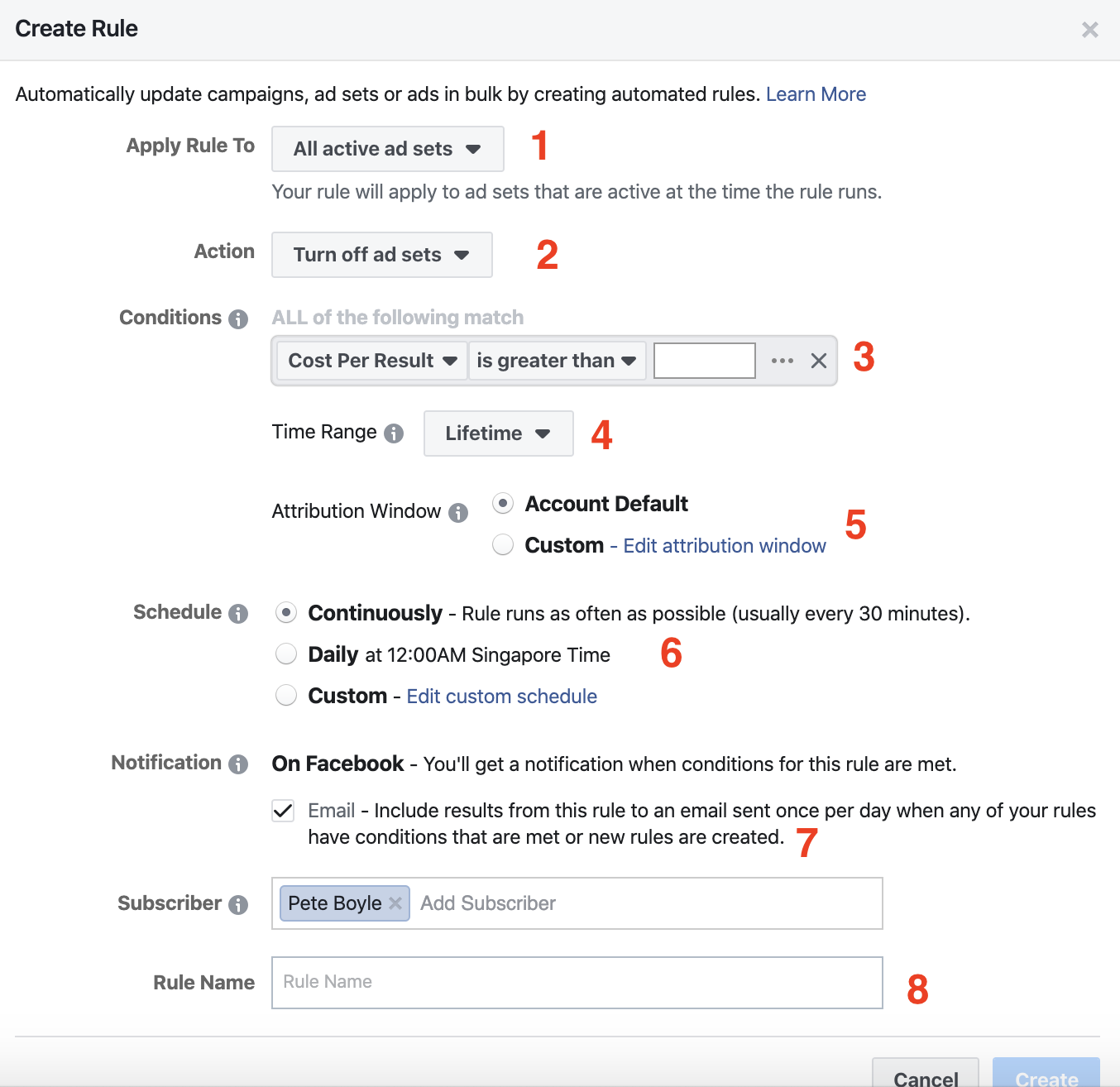Open the All active ad sets dropdown
The height and width of the screenshot is (1087, 1120).
tap(387, 149)
